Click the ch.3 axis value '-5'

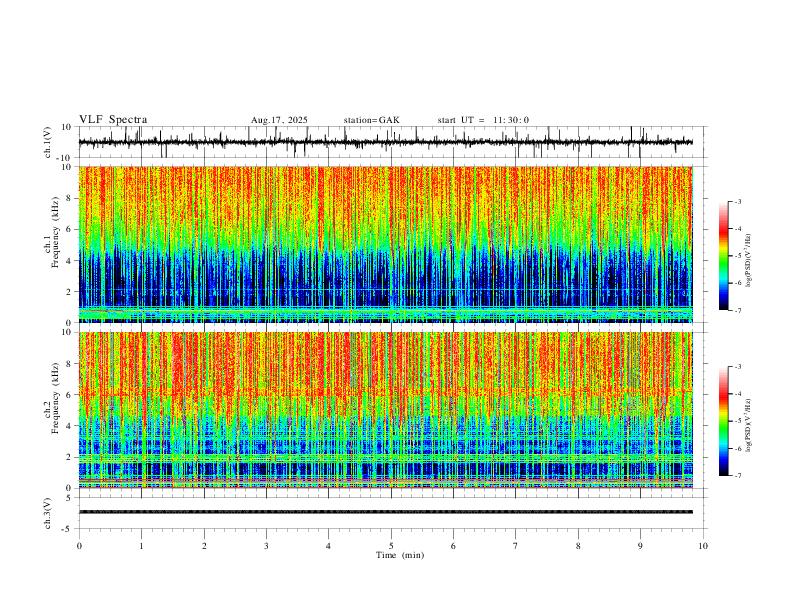pos(67,529)
